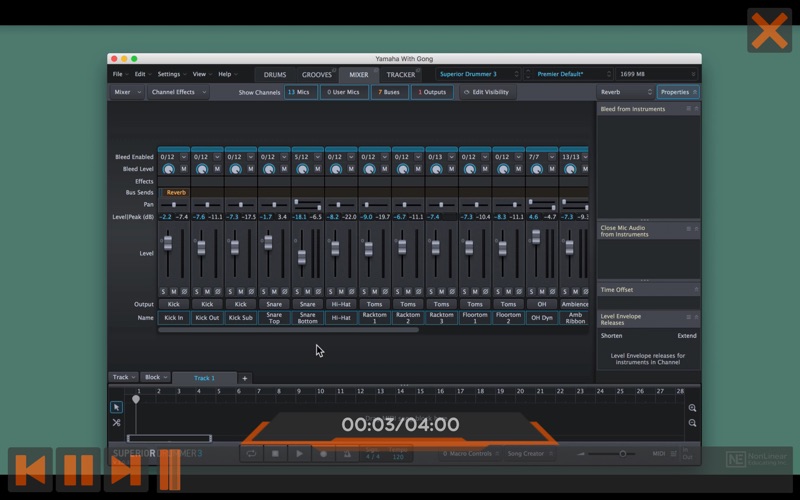Mute the Racktom 1 channel
The image size is (800, 500).
pos(374,292)
